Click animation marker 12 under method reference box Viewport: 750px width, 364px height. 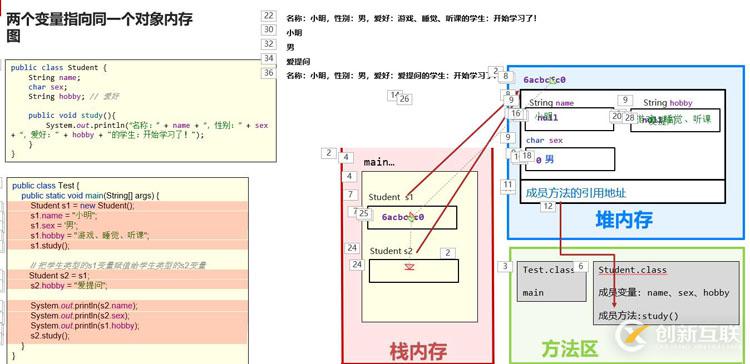[549, 206]
